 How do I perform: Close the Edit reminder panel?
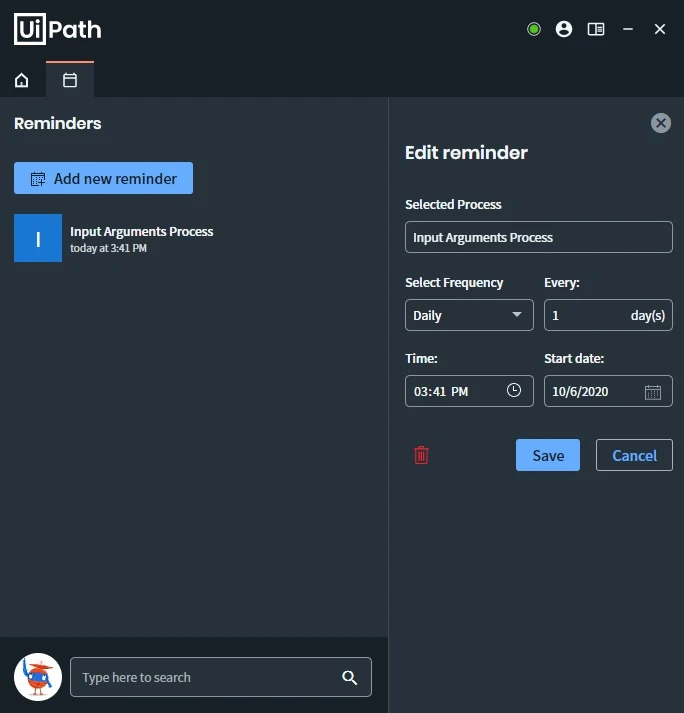[x=661, y=123]
